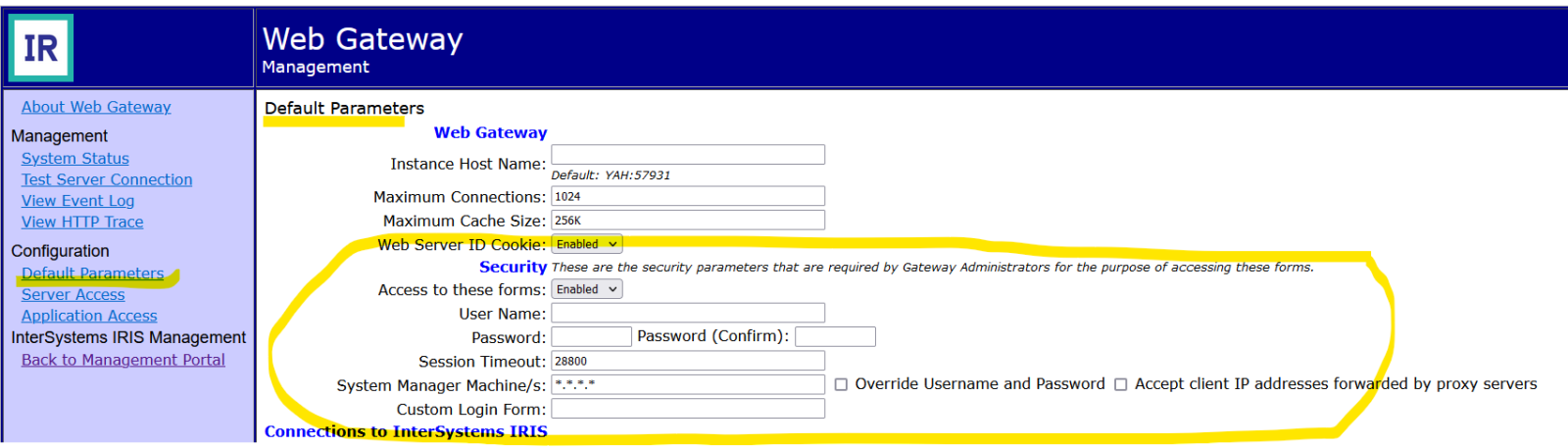
Task: Select the Session Timeout field
Action: pos(688,361)
